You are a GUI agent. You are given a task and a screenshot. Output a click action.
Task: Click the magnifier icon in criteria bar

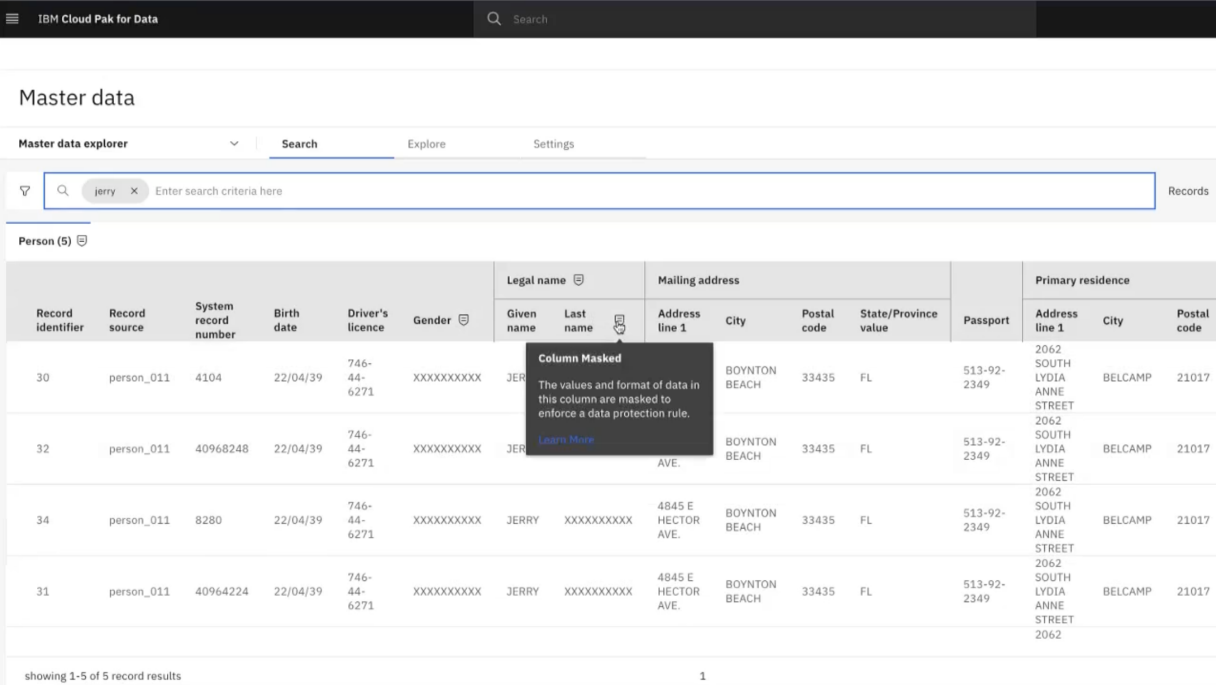pyautogui.click(x=63, y=191)
